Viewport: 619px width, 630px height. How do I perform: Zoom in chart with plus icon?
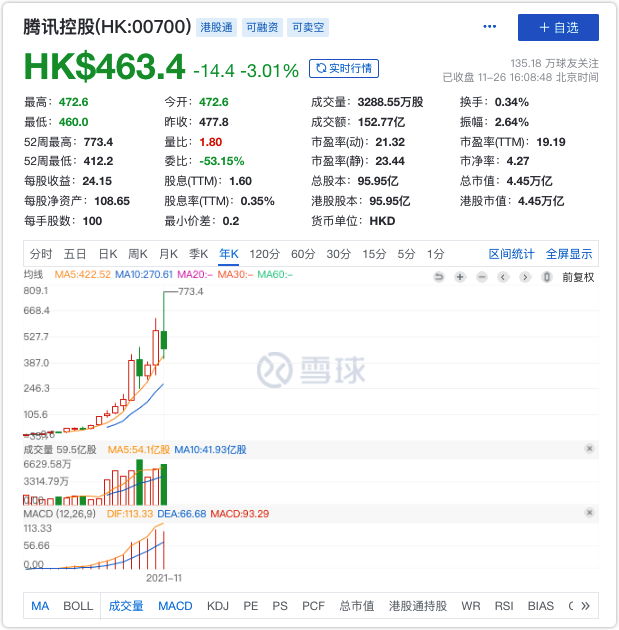point(460,277)
